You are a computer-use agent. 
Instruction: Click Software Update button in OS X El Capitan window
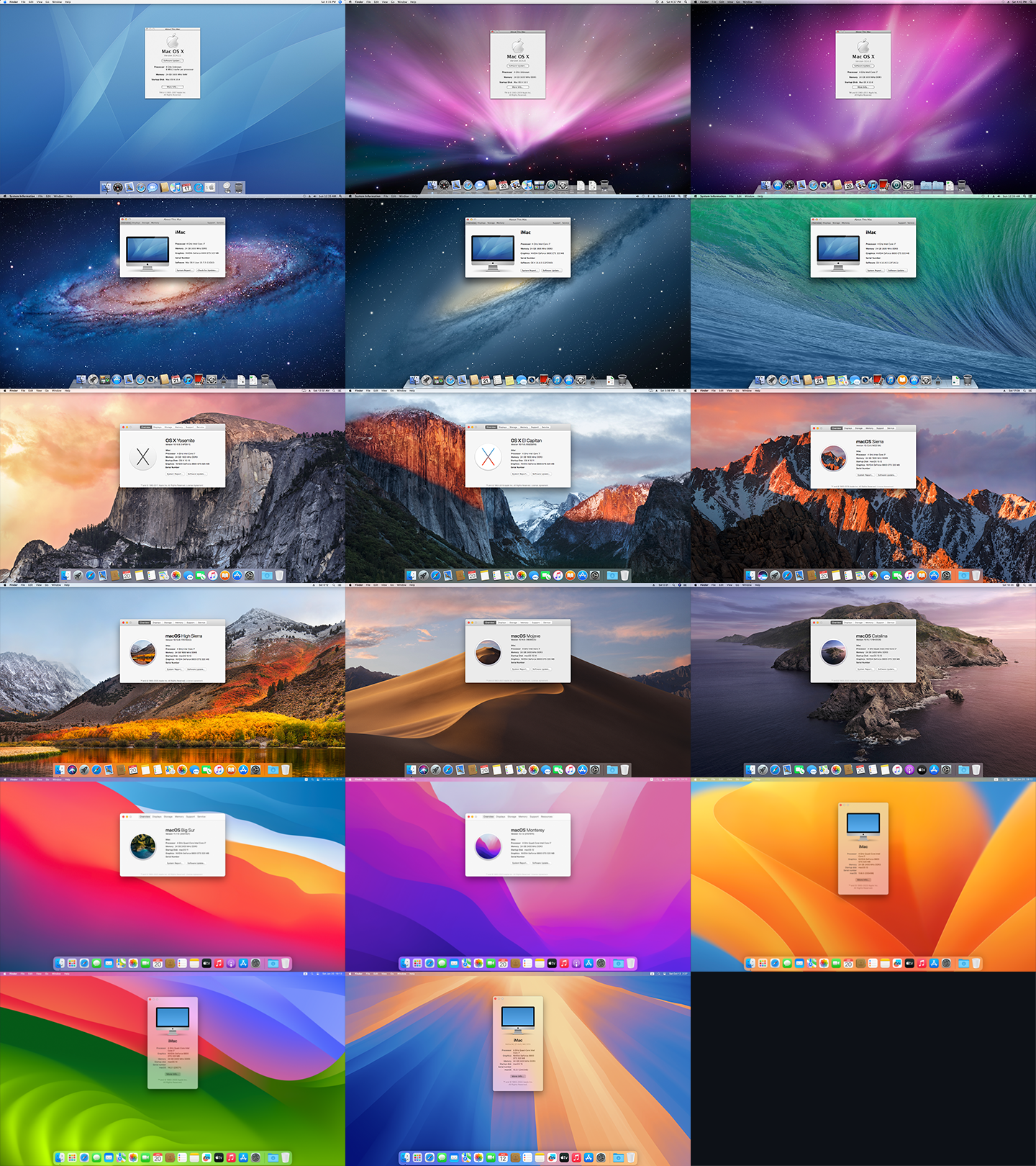click(x=541, y=474)
